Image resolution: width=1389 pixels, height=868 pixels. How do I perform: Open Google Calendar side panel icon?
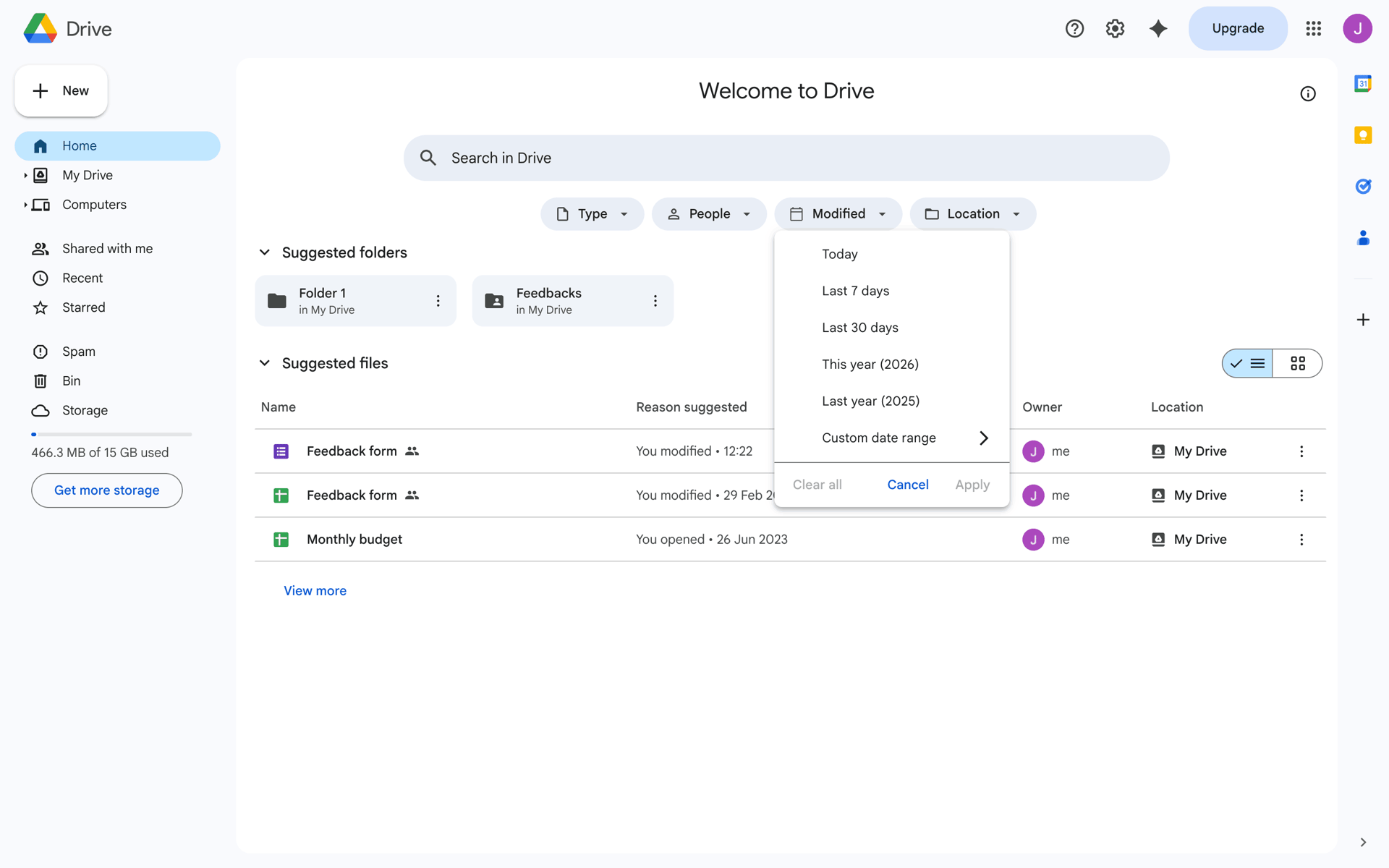click(x=1363, y=84)
